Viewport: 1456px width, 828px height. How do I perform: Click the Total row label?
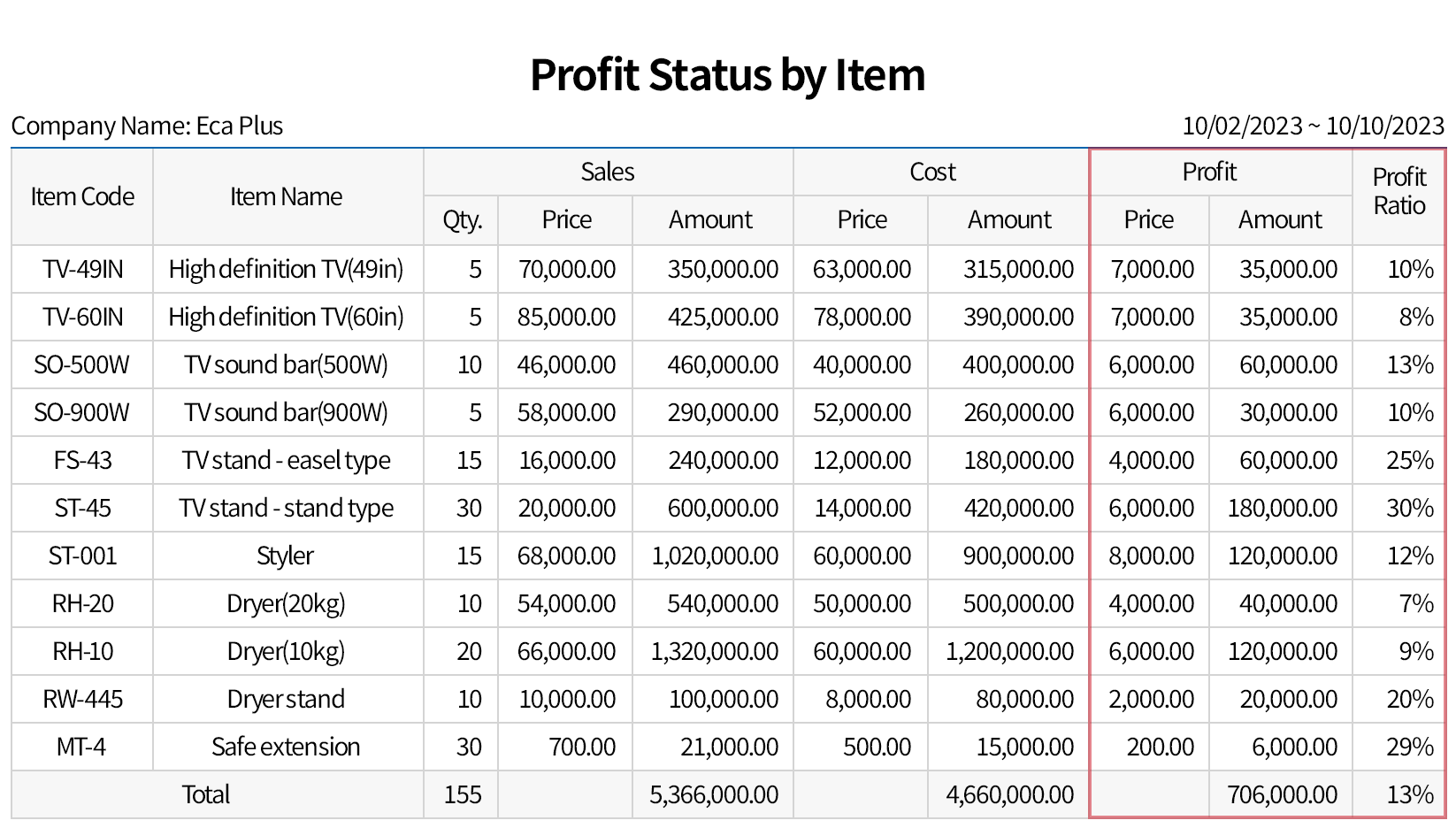coord(206,794)
